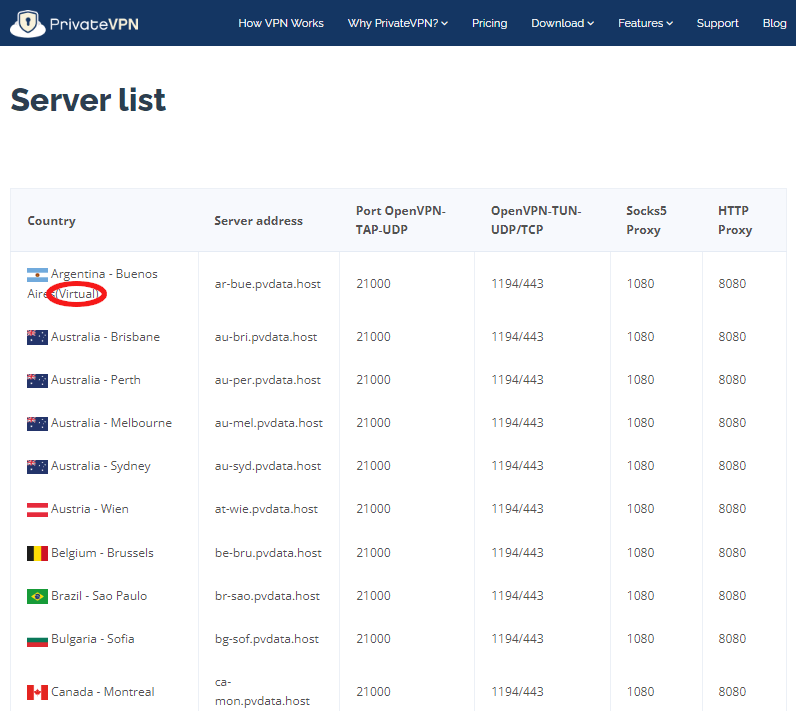
Task: Click the Port OpenVPN-TAP-UDP column header
Action: (x=401, y=220)
